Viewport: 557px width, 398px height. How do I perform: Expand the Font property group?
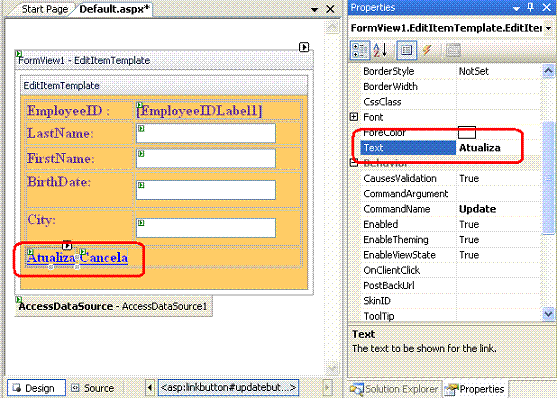tap(354, 117)
